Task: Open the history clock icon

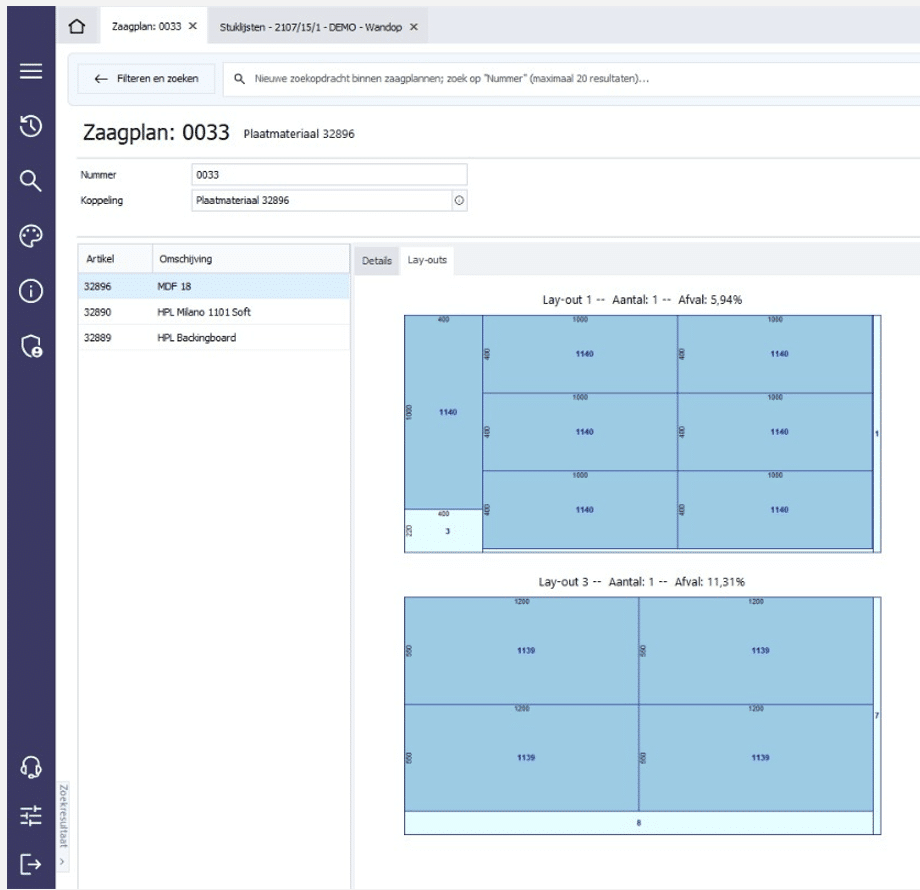Action: [31, 126]
